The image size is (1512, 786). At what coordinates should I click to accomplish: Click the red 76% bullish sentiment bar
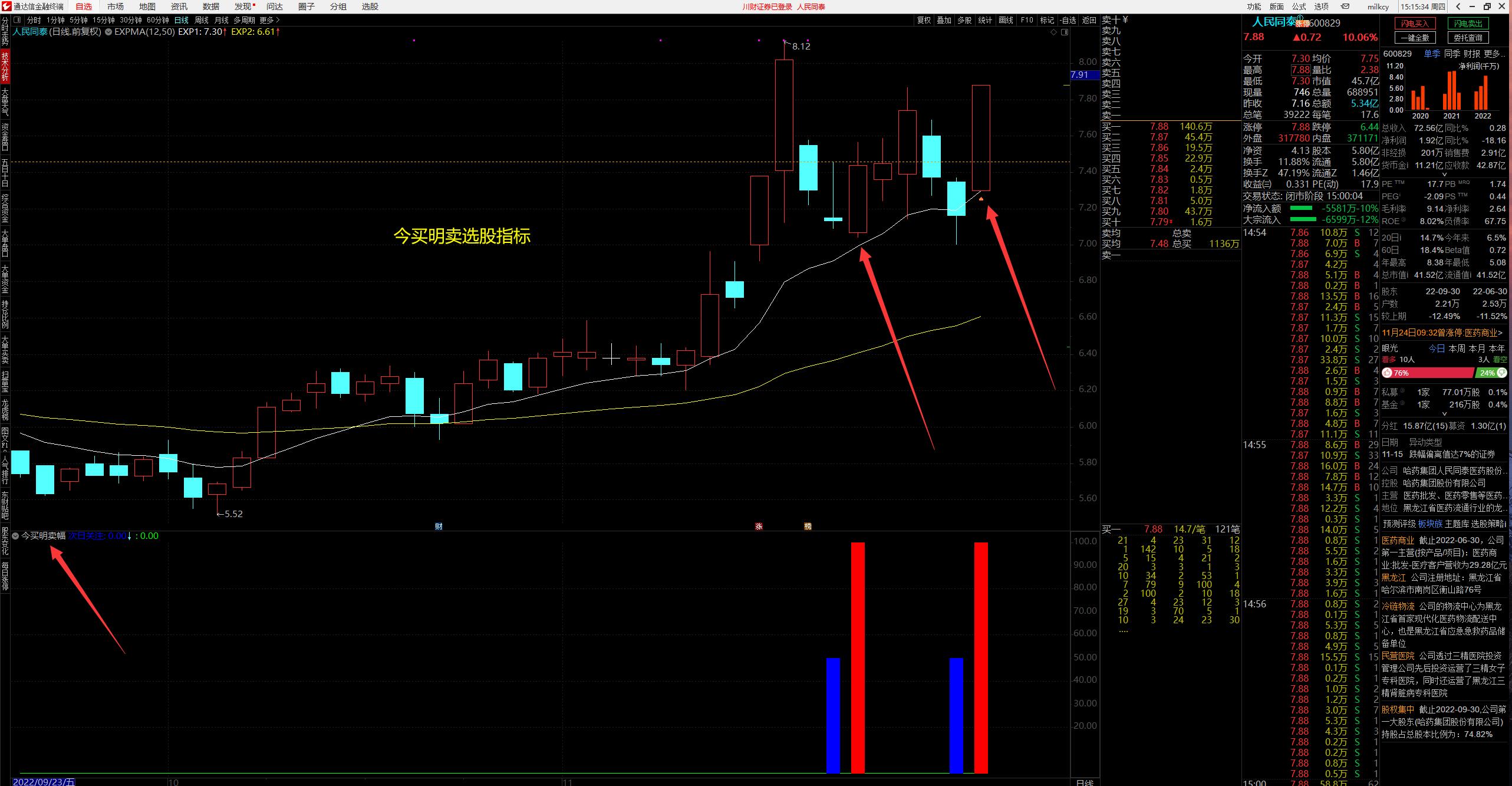(1432, 373)
